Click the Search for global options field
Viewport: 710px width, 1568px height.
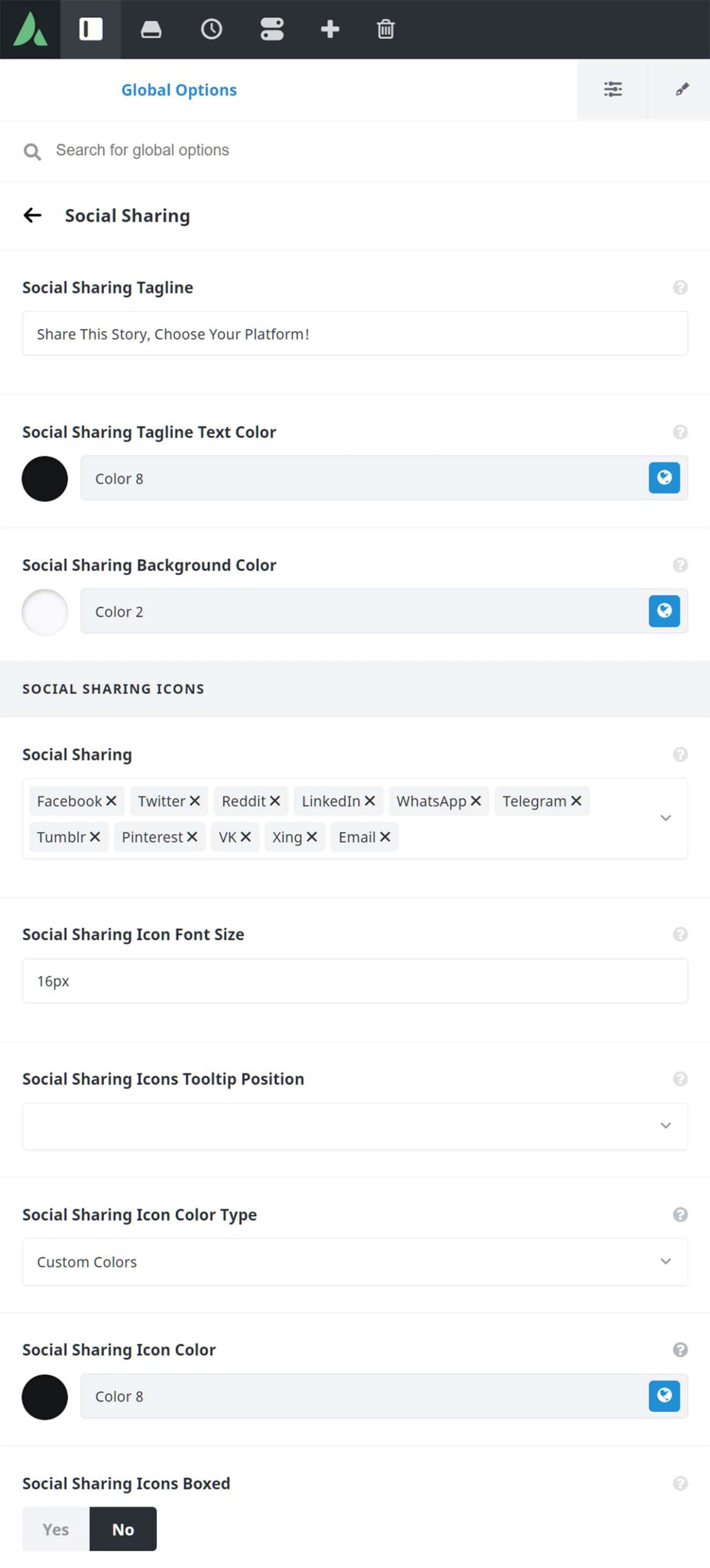click(x=355, y=150)
